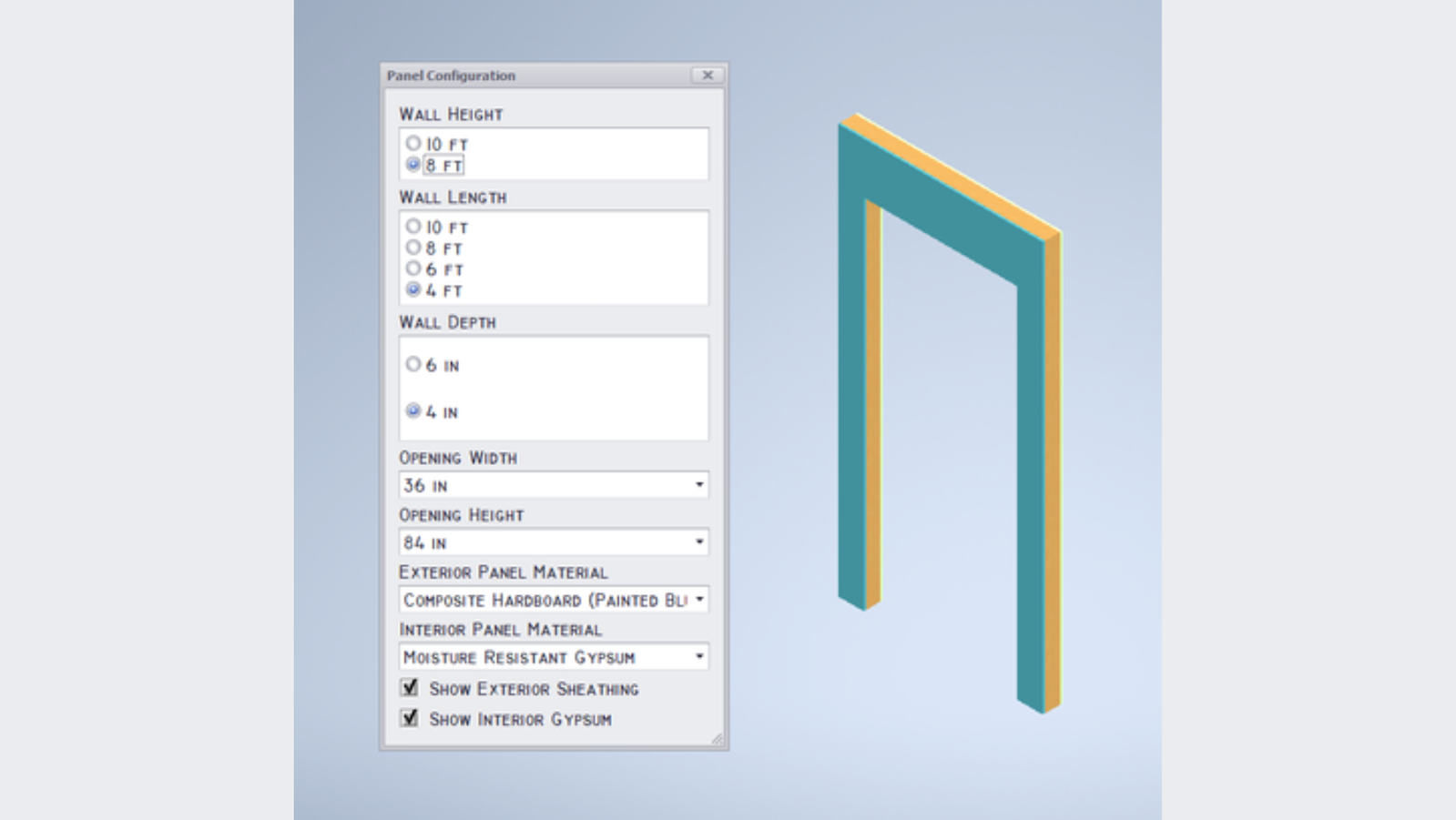Click the Wall Depth label

point(447,322)
